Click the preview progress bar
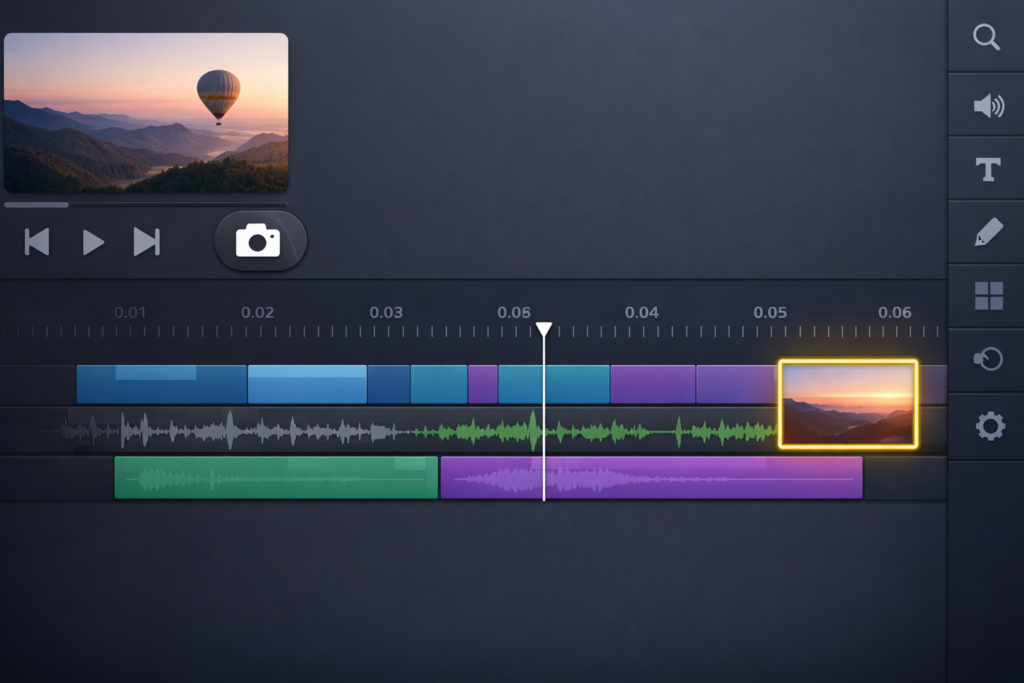This screenshot has height=683, width=1024. (145, 205)
